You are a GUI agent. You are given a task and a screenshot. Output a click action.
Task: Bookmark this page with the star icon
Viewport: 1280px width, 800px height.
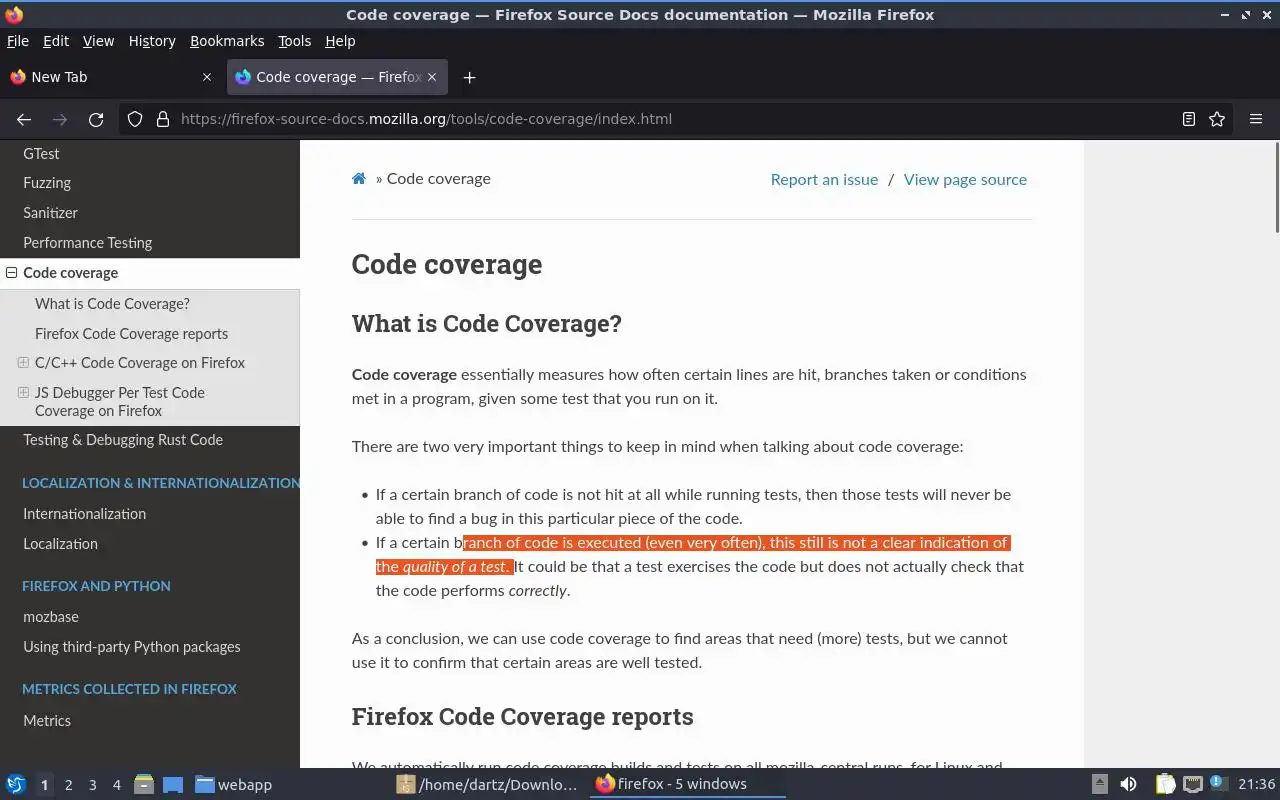pos(1217,119)
